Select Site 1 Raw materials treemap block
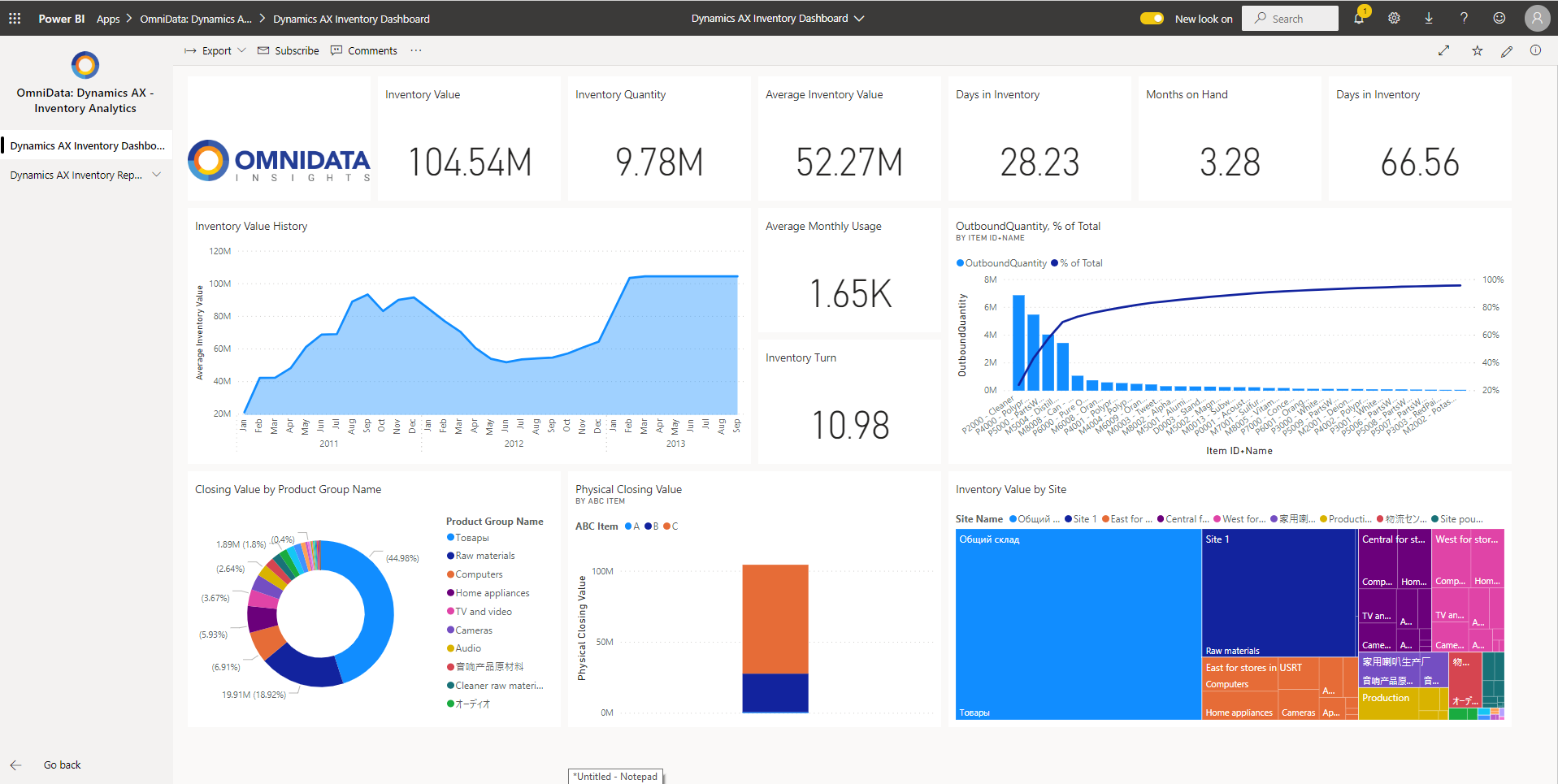The height and width of the screenshot is (784, 1558). tap(1279, 593)
